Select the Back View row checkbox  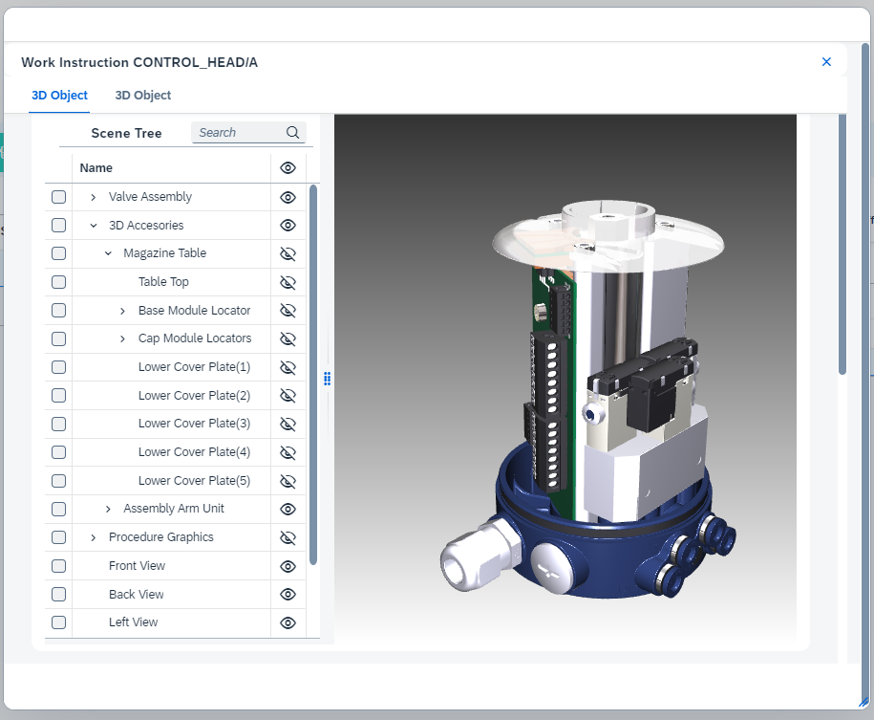tap(59, 594)
